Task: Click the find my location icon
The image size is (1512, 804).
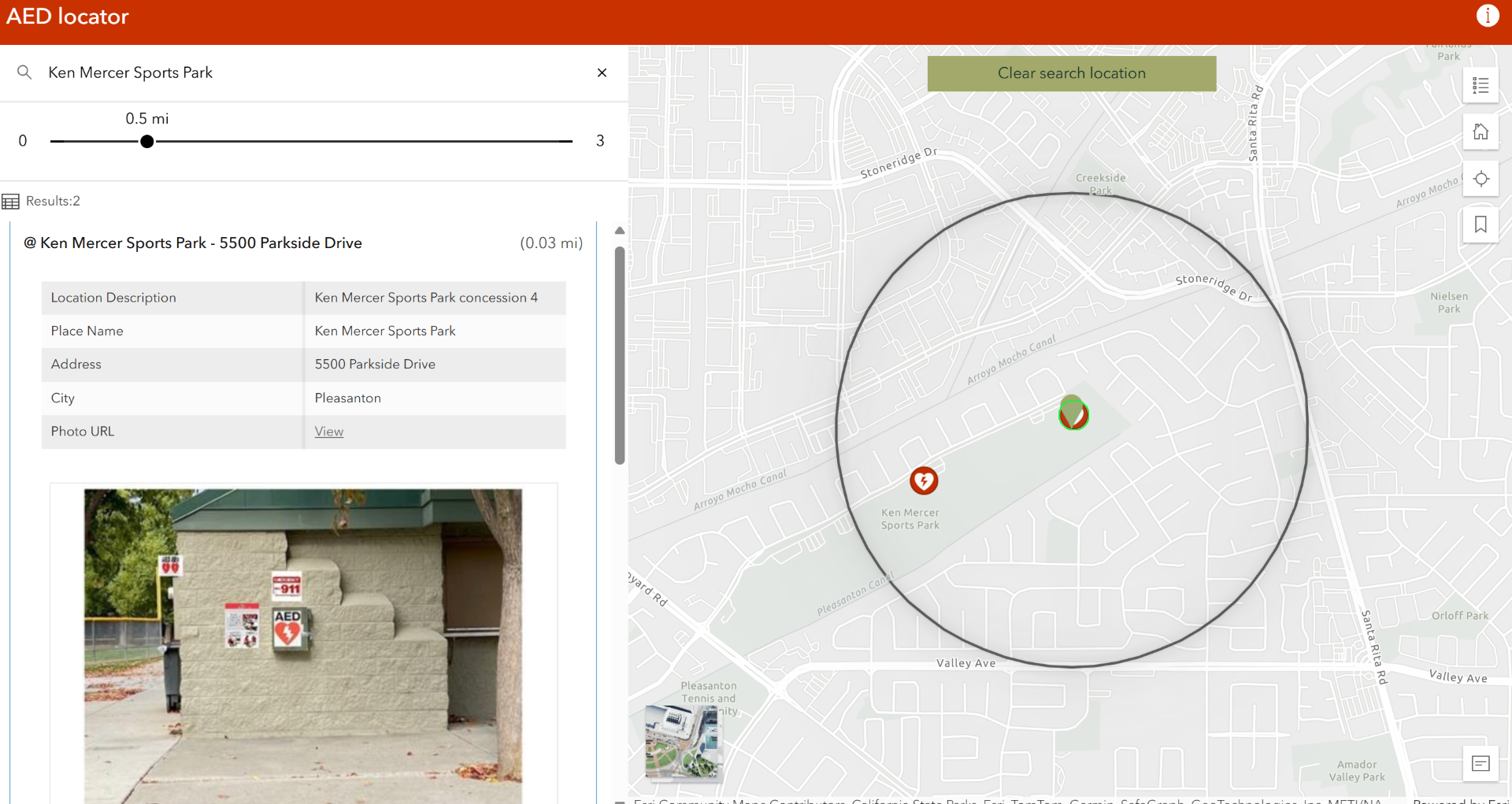Action: click(1480, 179)
